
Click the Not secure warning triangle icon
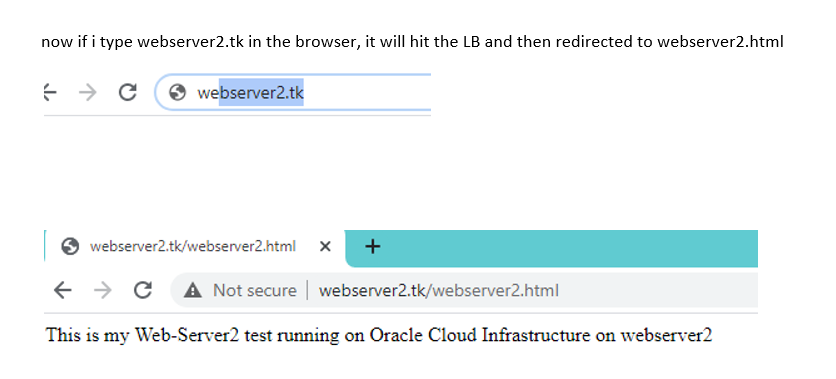pyautogui.click(x=192, y=291)
